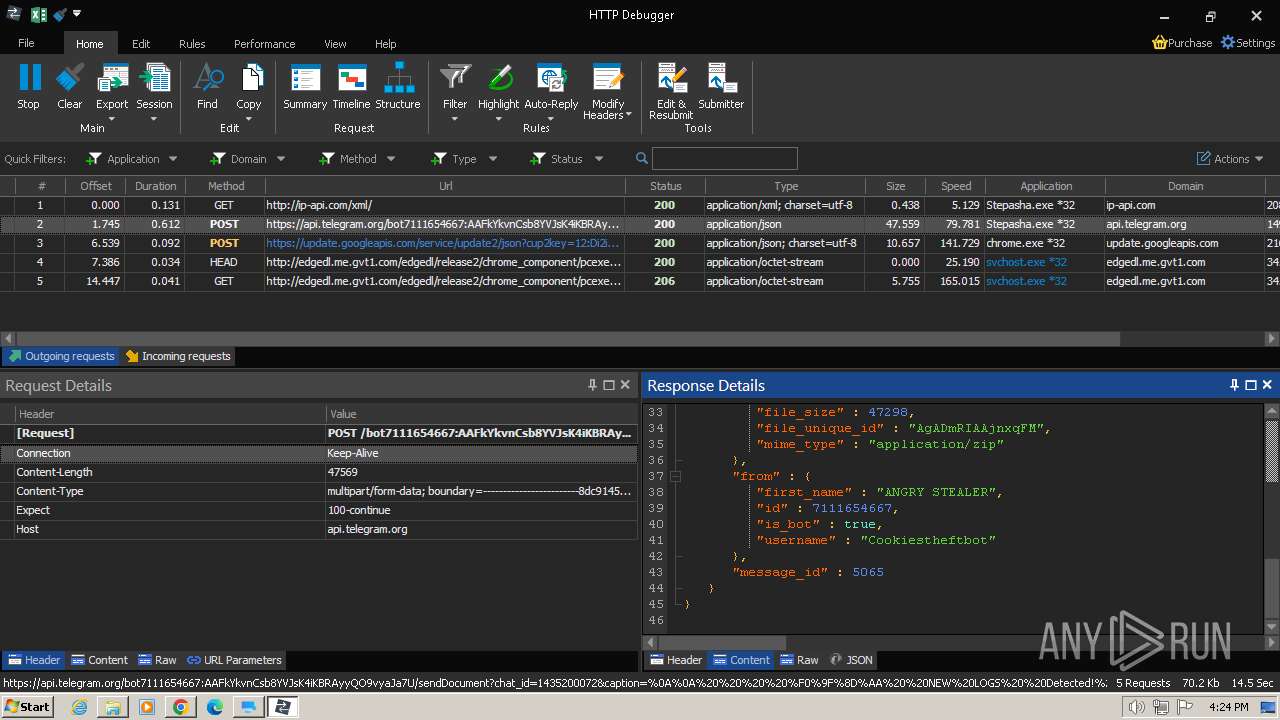Open the response Raw tab

pyautogui.click(x=799, y=660)
